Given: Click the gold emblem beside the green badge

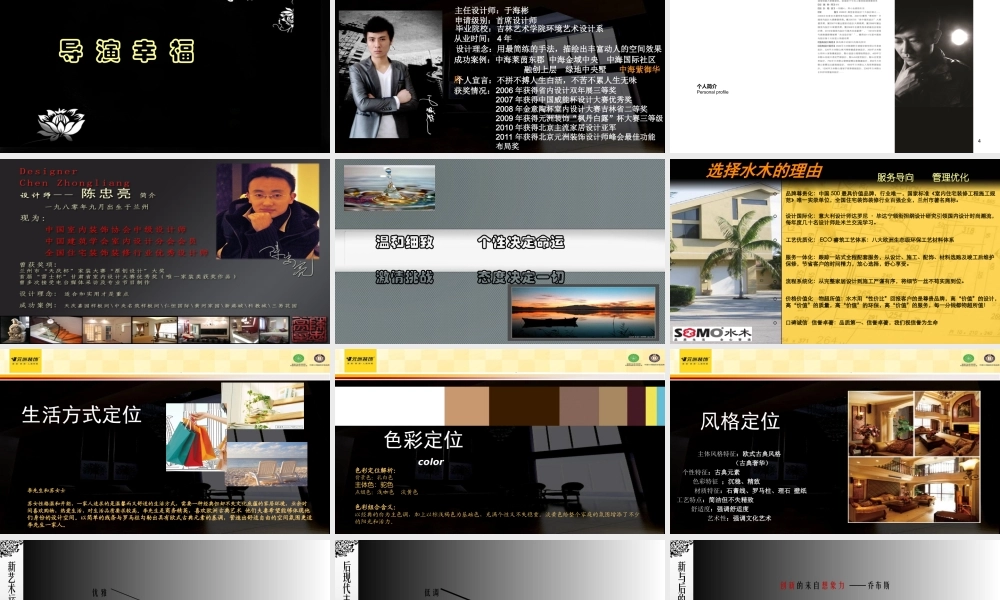Looking at the screenshot, I should (x=319, y=360).
